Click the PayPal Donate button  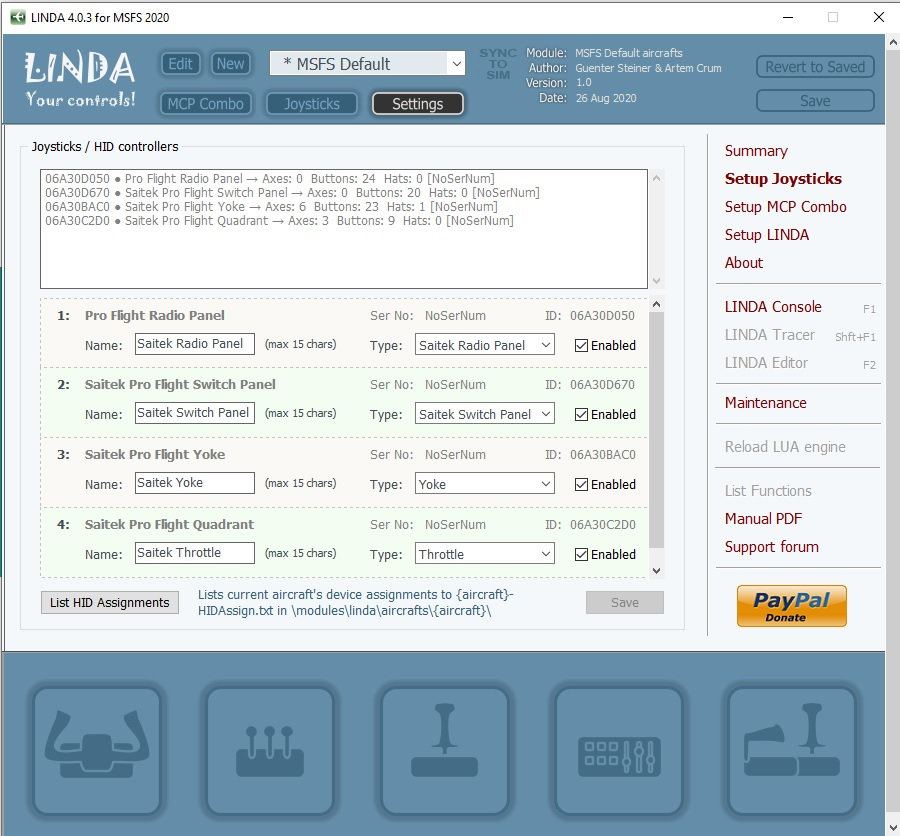coord(792,606)
